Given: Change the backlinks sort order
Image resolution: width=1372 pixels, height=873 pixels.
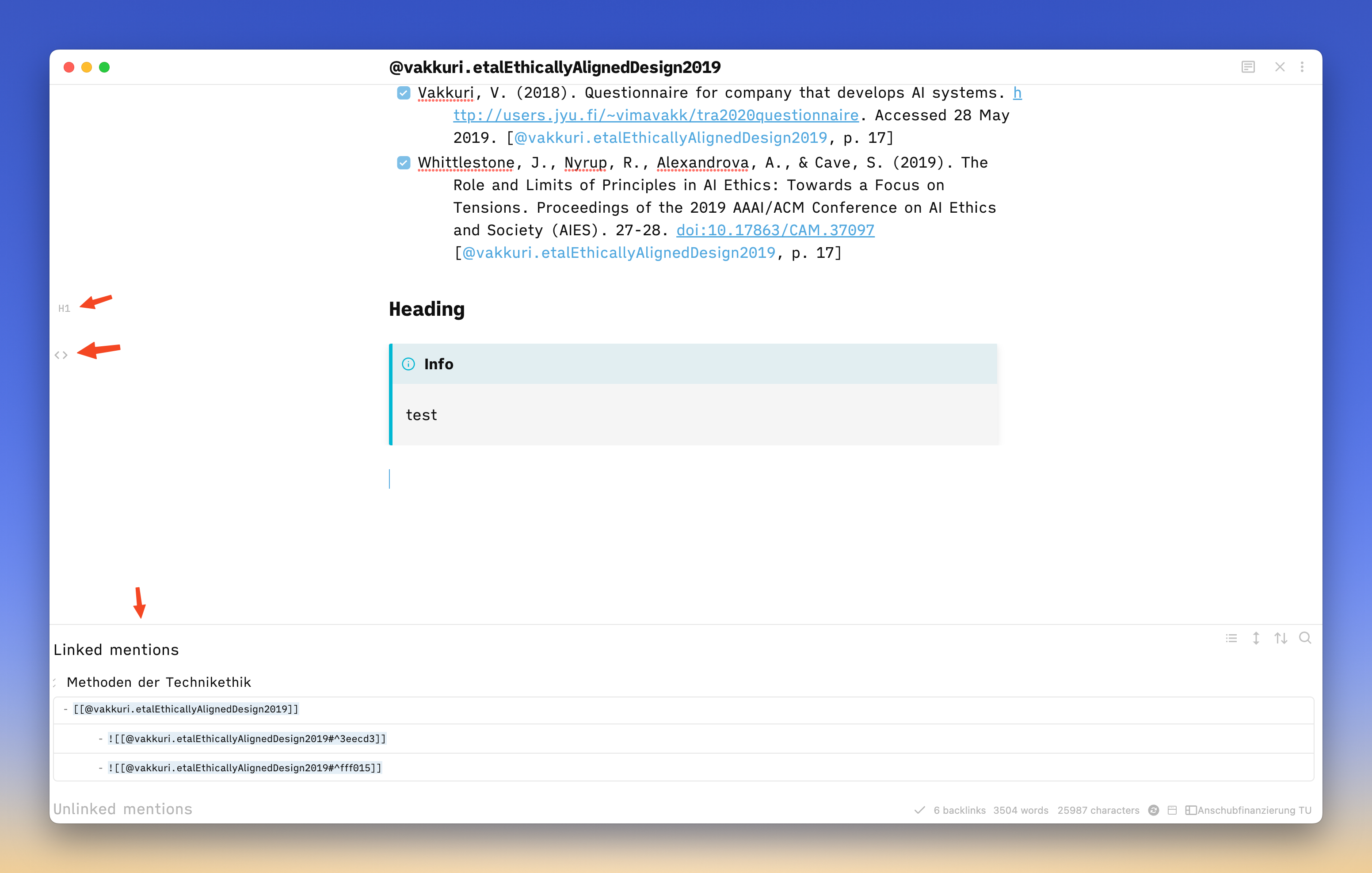Looking at the screenshot, I should 1281,638.
